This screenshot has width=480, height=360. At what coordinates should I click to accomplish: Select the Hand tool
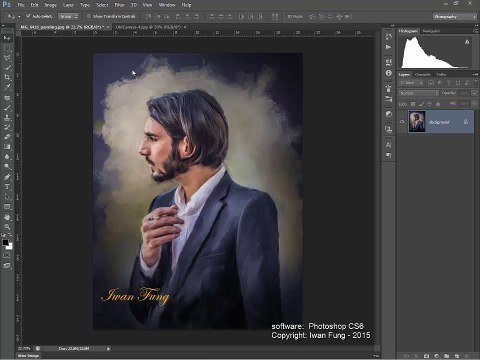coord(7,218)
